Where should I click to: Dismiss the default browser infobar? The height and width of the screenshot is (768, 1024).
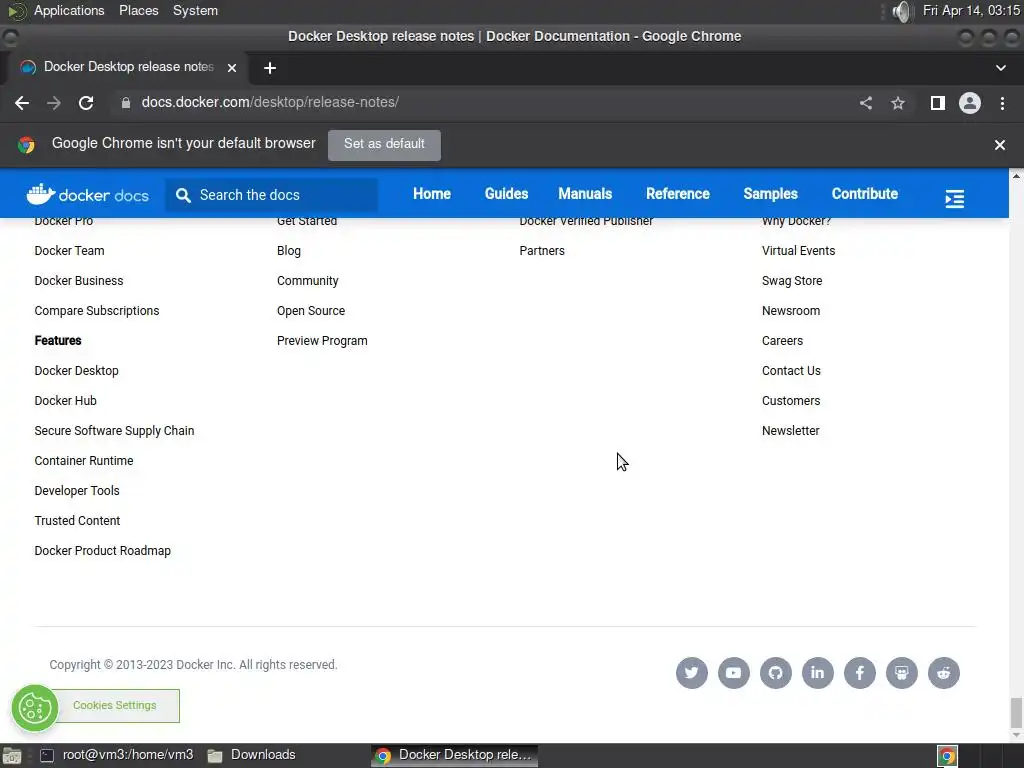pyautogui.click(x=1000, y=145)
